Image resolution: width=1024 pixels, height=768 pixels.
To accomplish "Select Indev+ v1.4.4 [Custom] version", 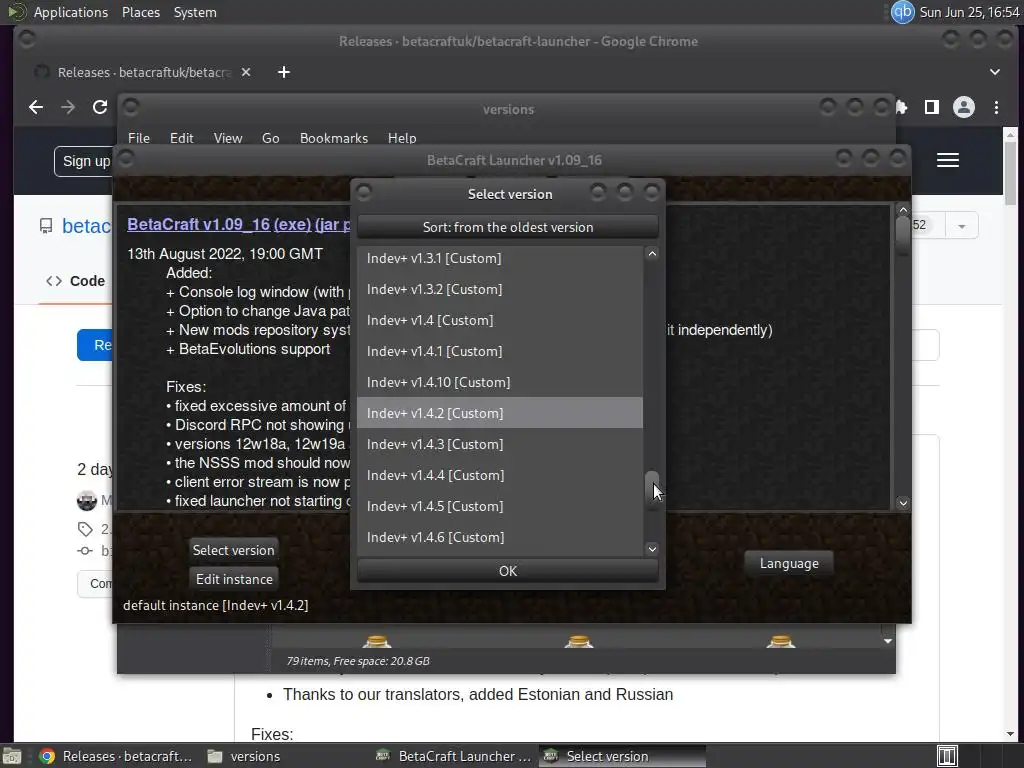I will [500, 475].
